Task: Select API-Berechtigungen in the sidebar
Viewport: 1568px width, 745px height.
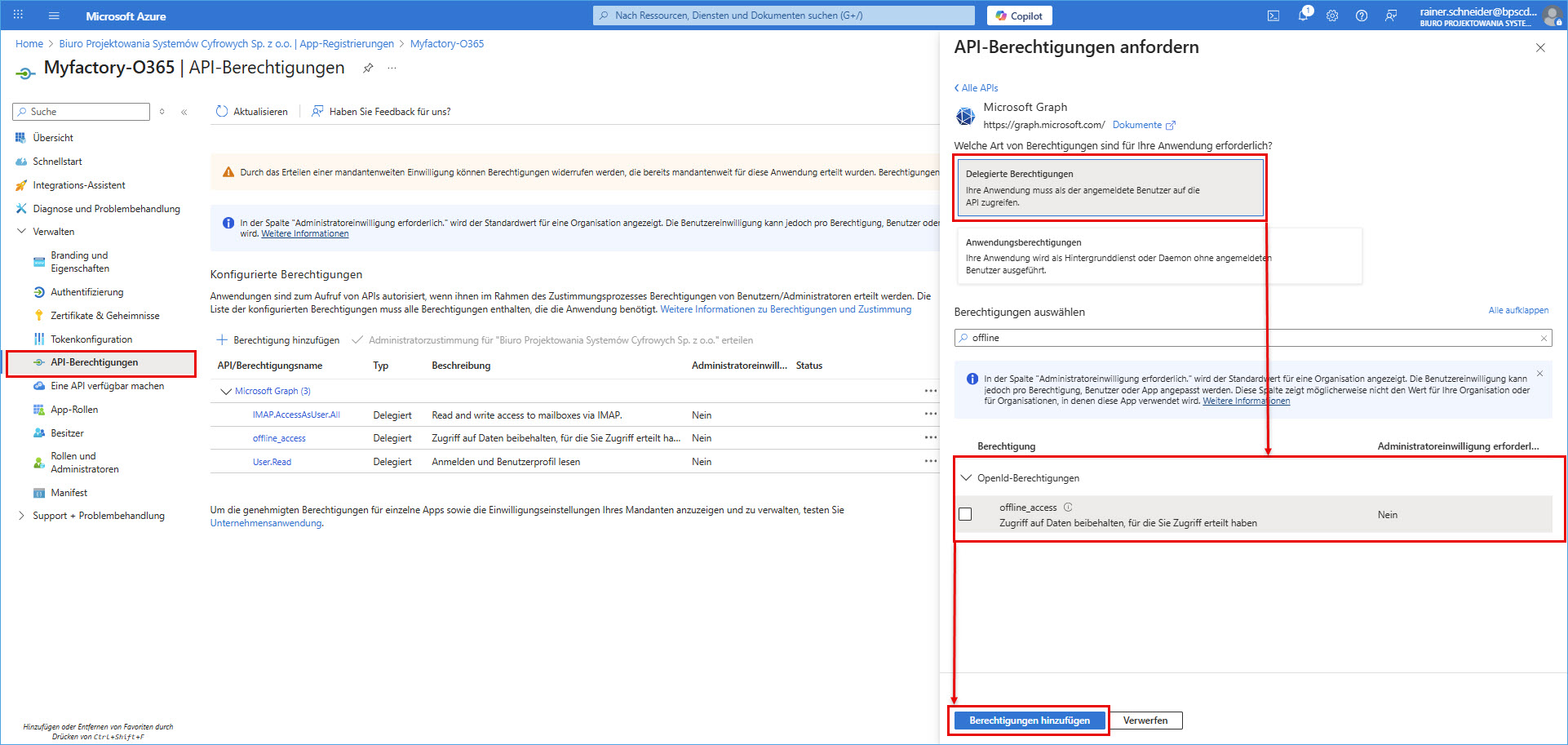Action: coord(95,362)
